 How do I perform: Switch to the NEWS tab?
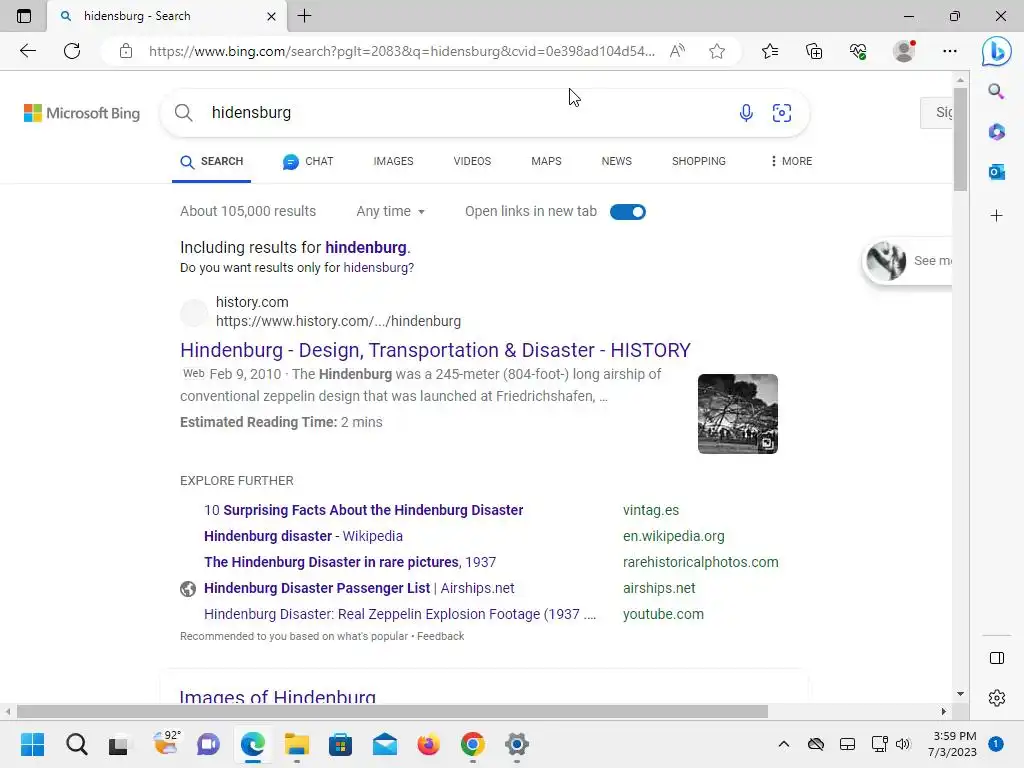[616, 161]
